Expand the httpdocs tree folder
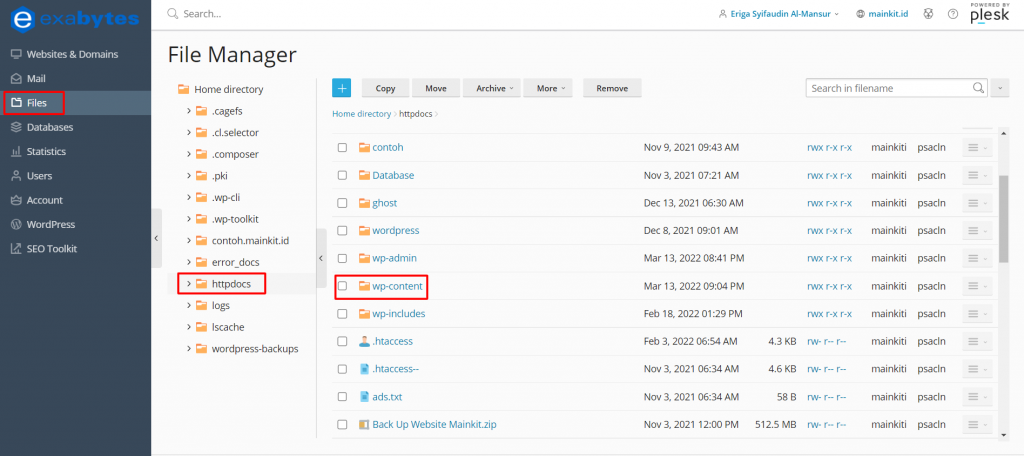 point(189,284)
